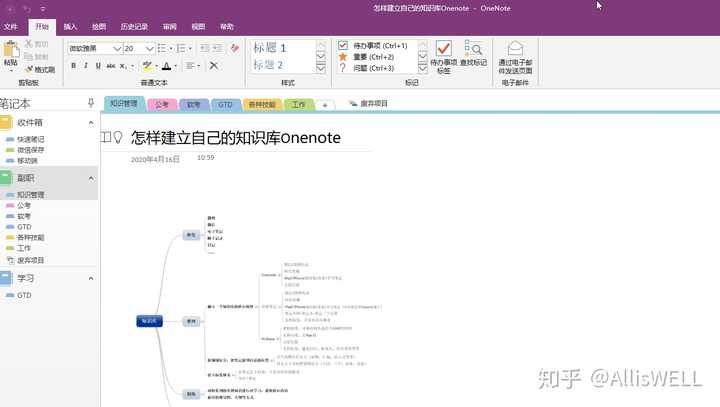Click the numbered list icon

pos(181,48)
